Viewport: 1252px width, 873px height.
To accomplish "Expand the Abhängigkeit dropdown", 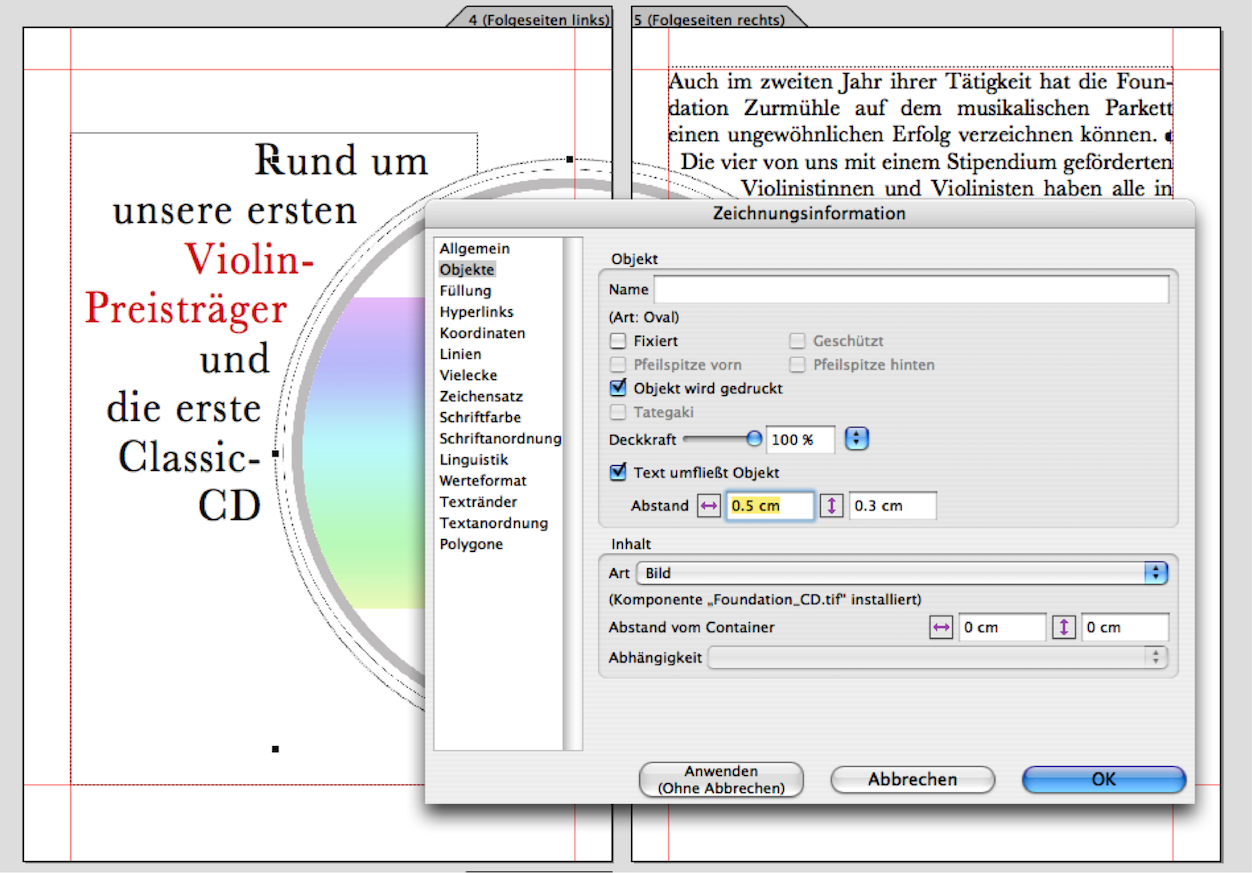I will (x=1156, y=657).
